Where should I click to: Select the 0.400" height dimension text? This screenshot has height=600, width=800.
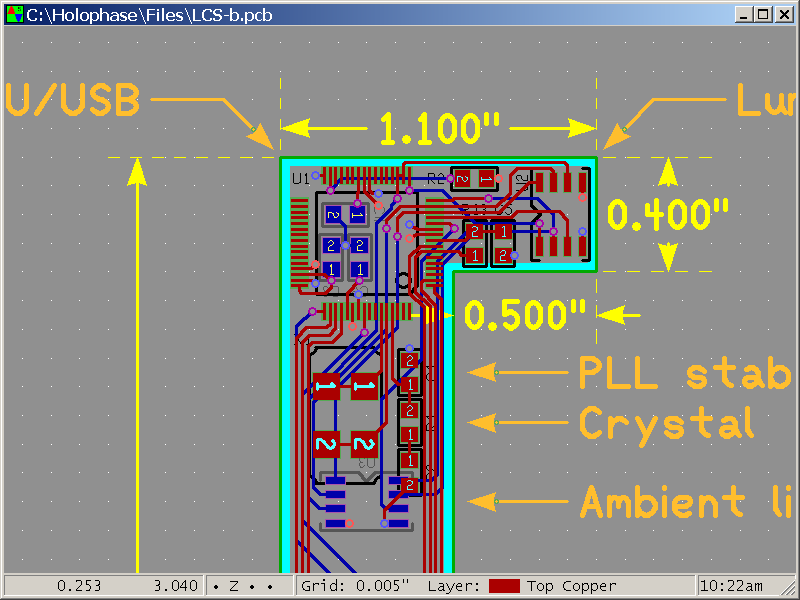(668, 215)
